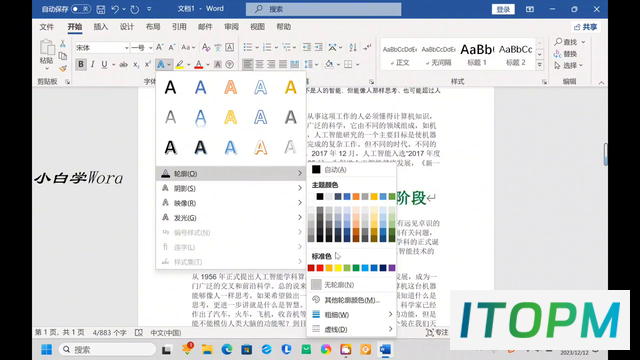Click the Undo arrow icon
The height and width of the screenshot is (360, 640).
click(115, 9)
